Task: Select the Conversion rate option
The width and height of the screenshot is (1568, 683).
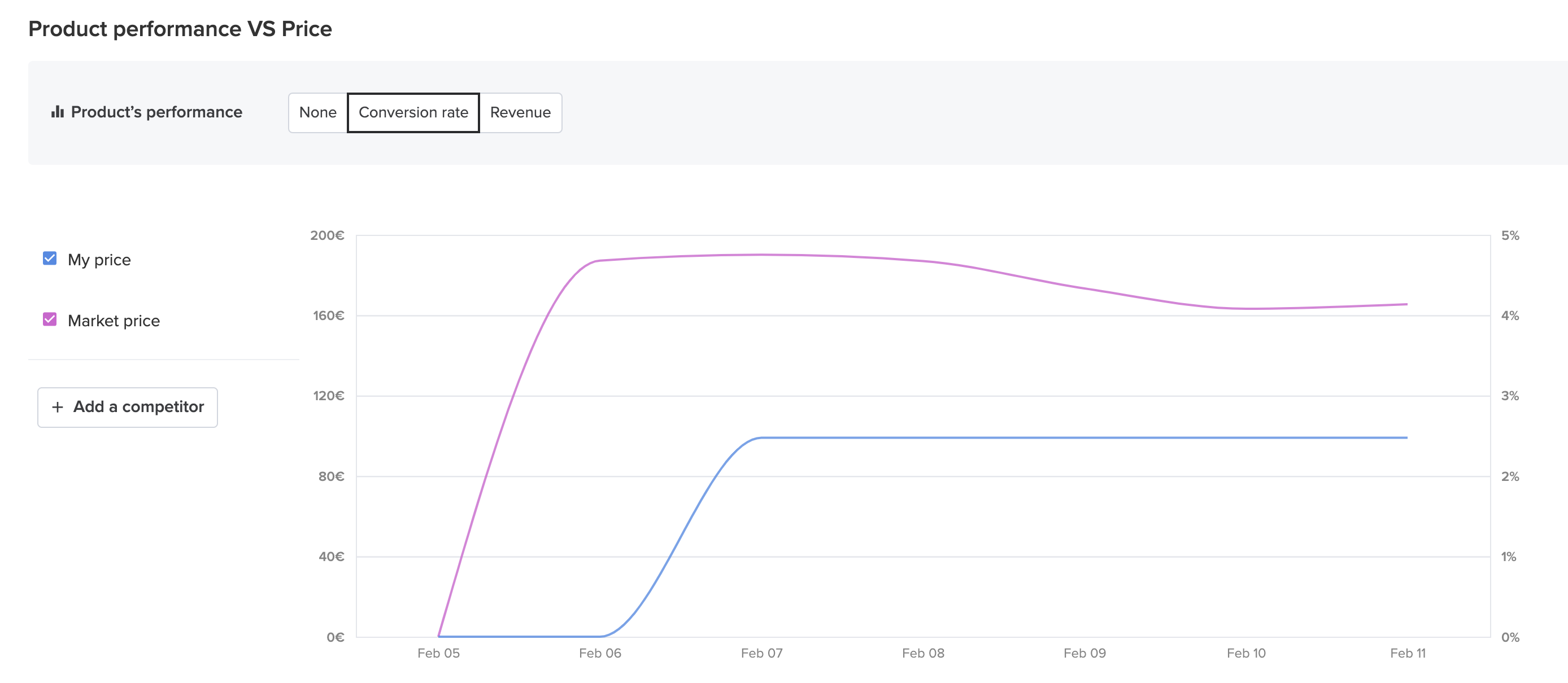Action: pyautogui.click(x=413, y=112)
